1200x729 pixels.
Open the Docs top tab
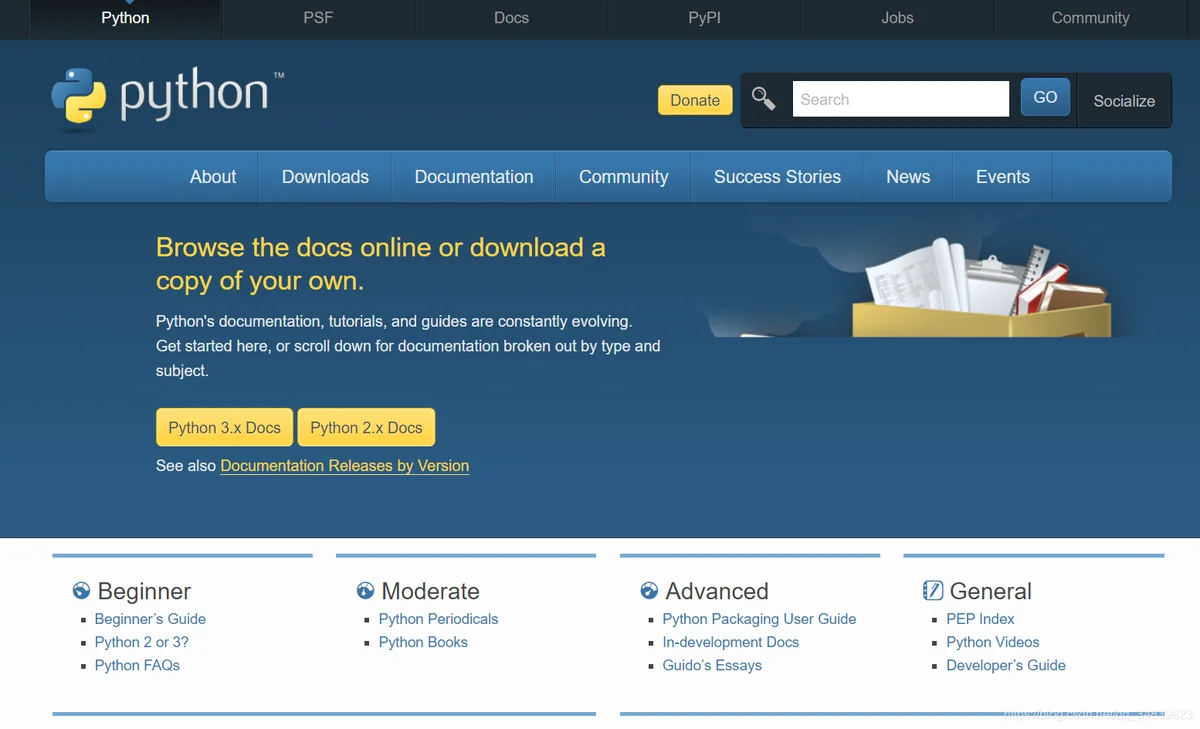[x=511, y=18]
